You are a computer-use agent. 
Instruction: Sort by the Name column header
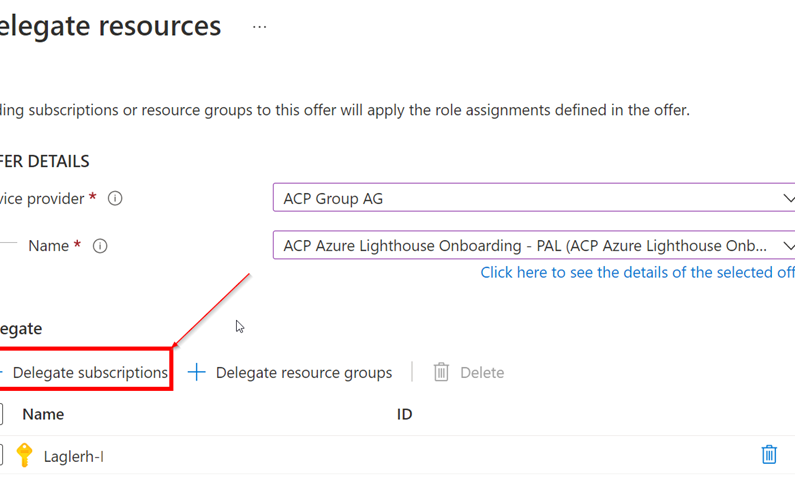pyautogui.click(x=43, y=414)
